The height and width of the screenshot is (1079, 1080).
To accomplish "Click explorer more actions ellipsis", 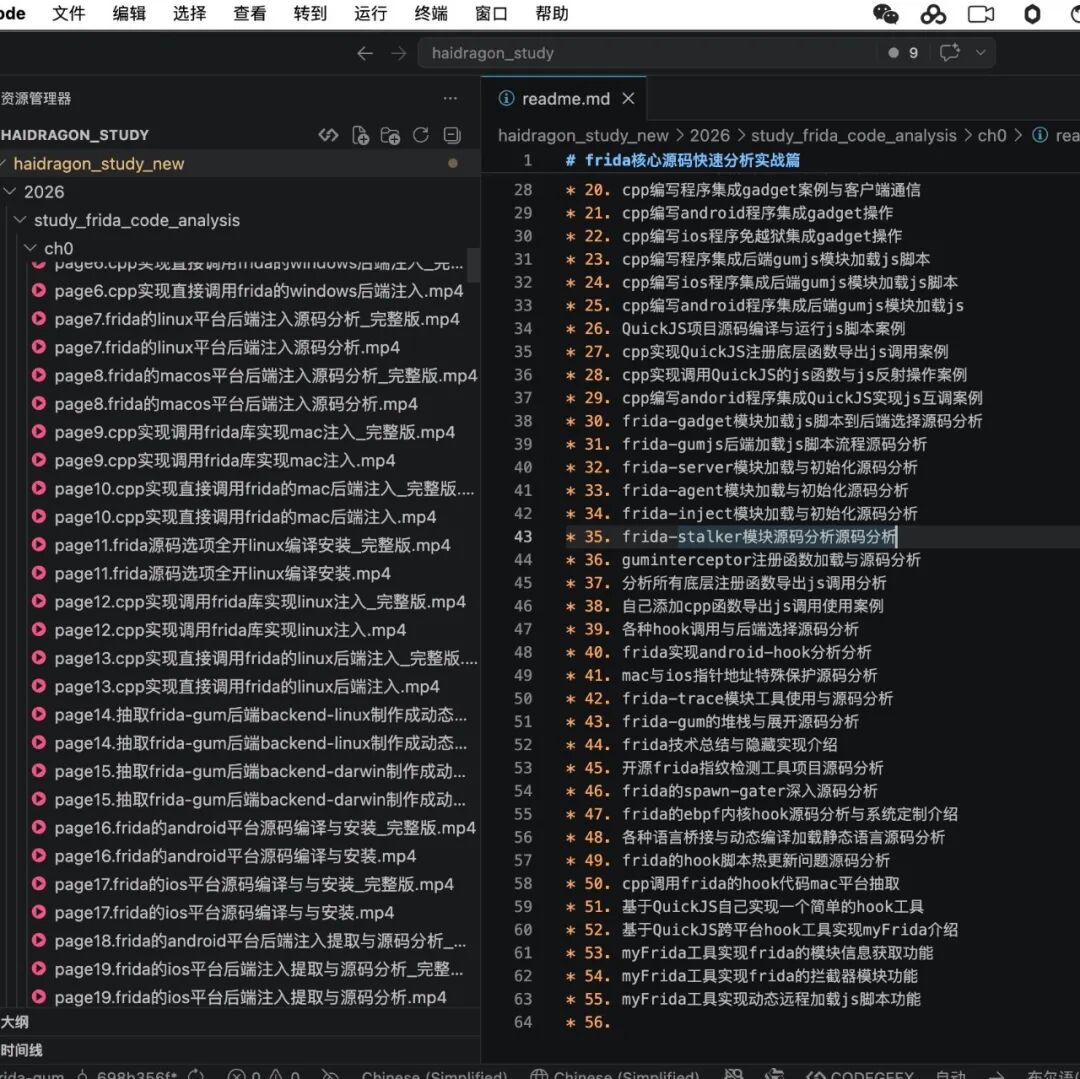I will coord(450,98).
